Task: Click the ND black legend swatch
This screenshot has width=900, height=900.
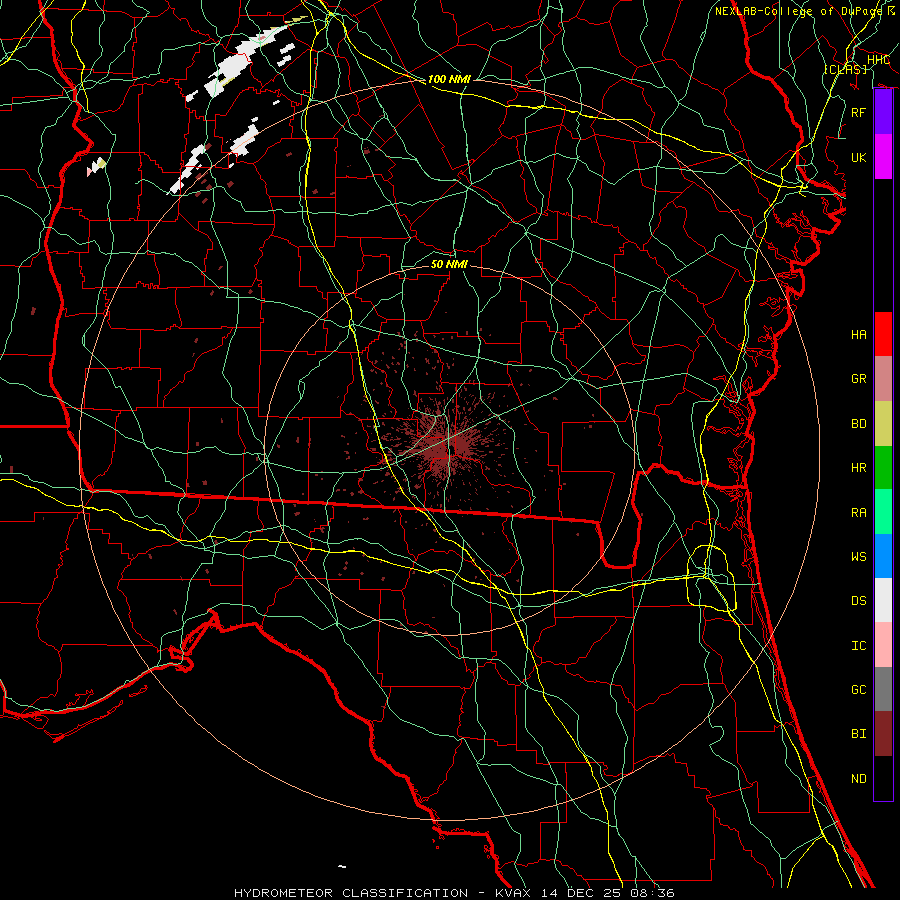Action: point(883,778)
